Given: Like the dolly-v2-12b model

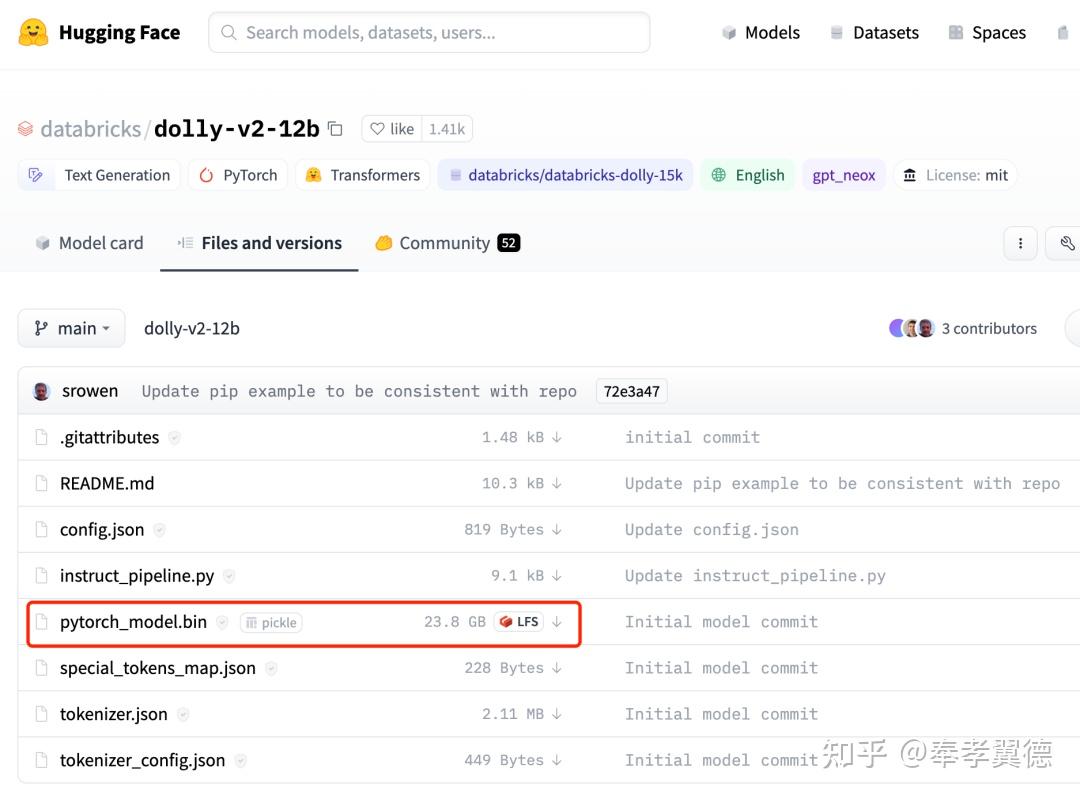Looking at the screenshot, I should [x=392, y=129].
